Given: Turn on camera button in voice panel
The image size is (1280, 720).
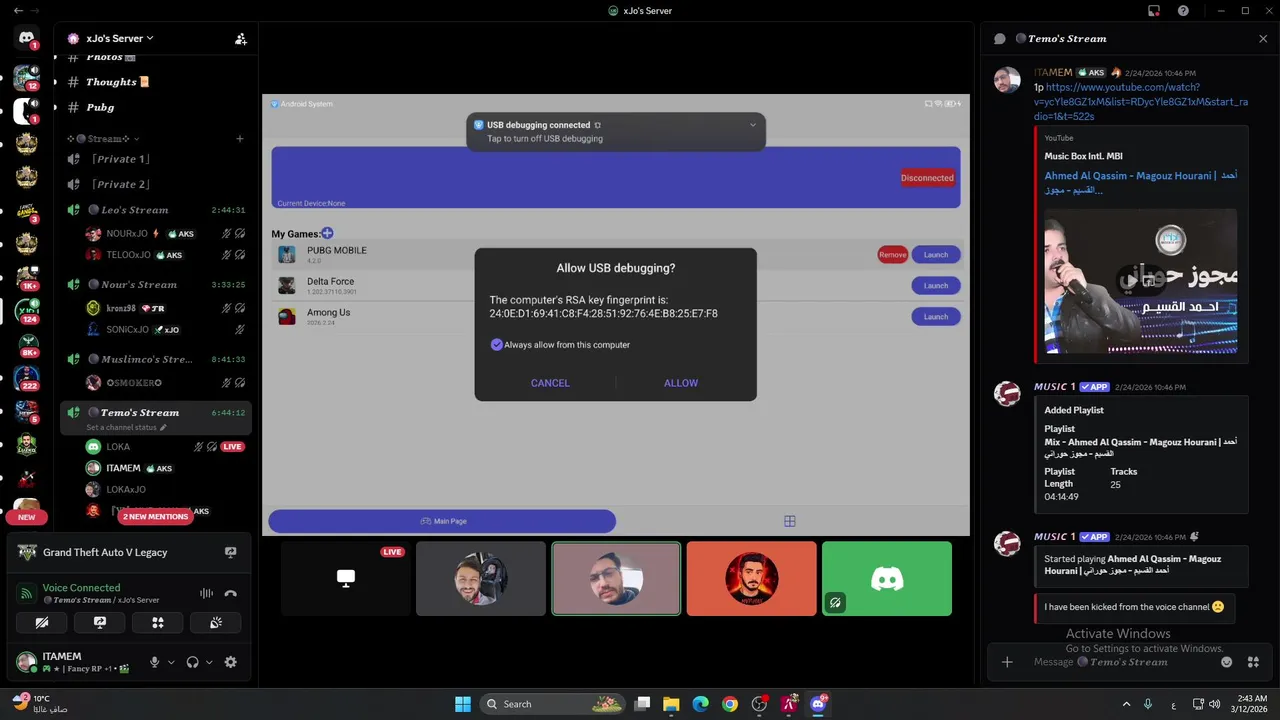Looking at the screenshot, I should [42, 622].
